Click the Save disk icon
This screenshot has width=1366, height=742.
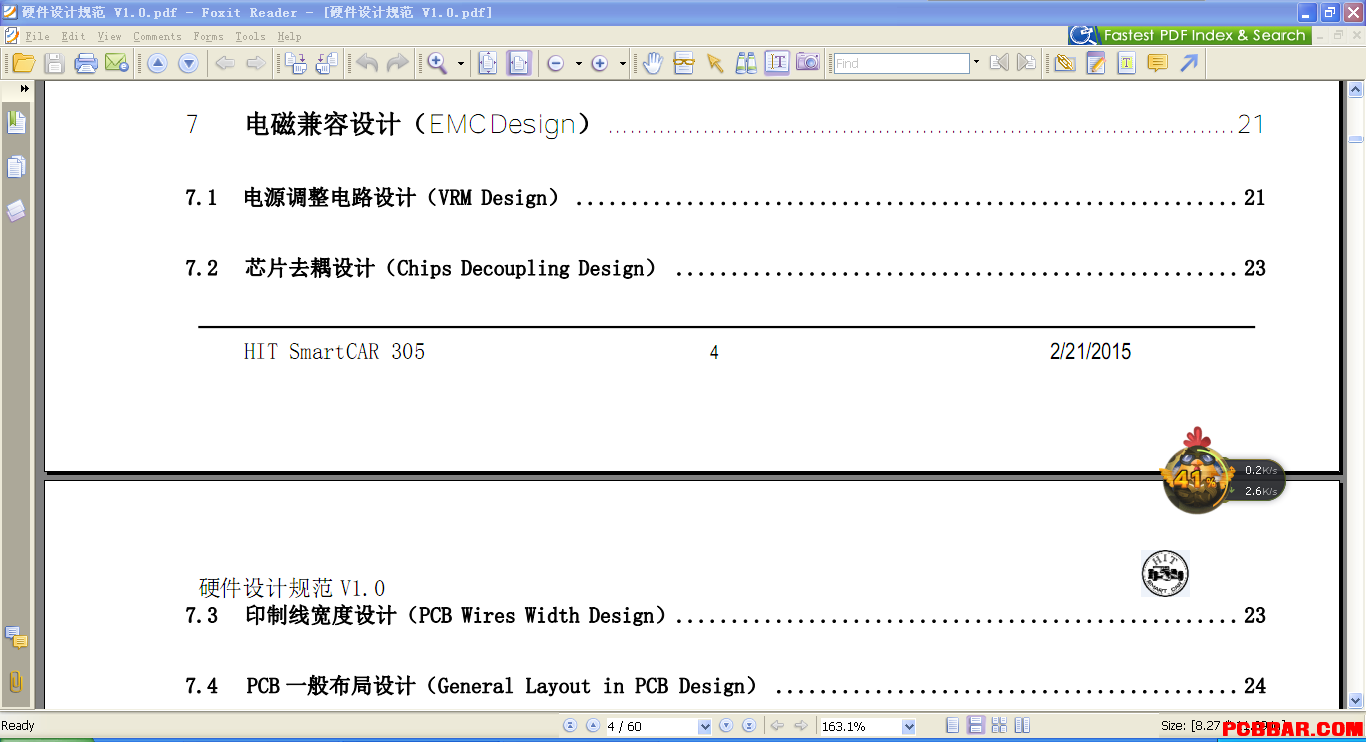coord(55,63)
